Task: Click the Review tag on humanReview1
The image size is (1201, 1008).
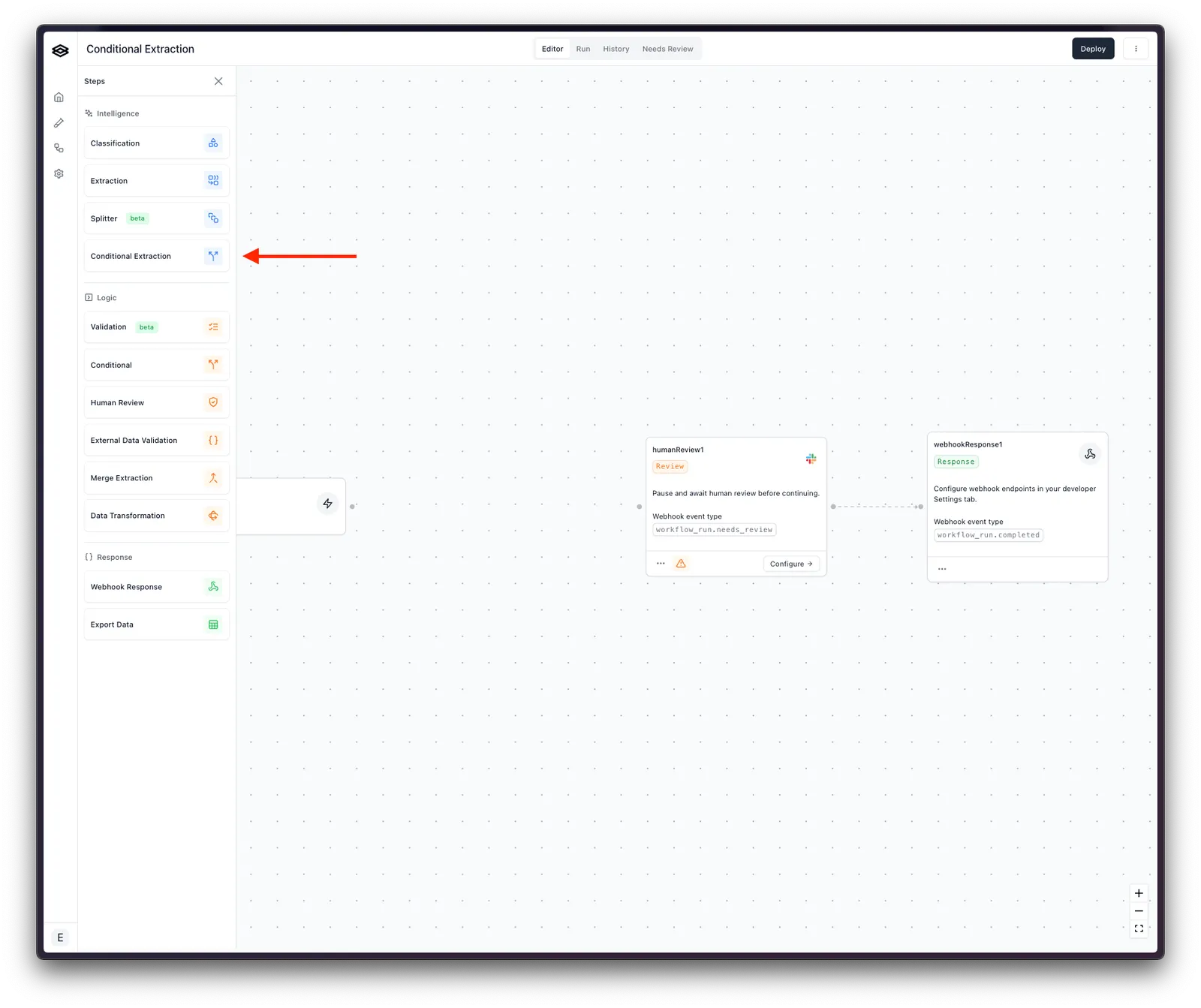Action: click(x=670, y=467)
